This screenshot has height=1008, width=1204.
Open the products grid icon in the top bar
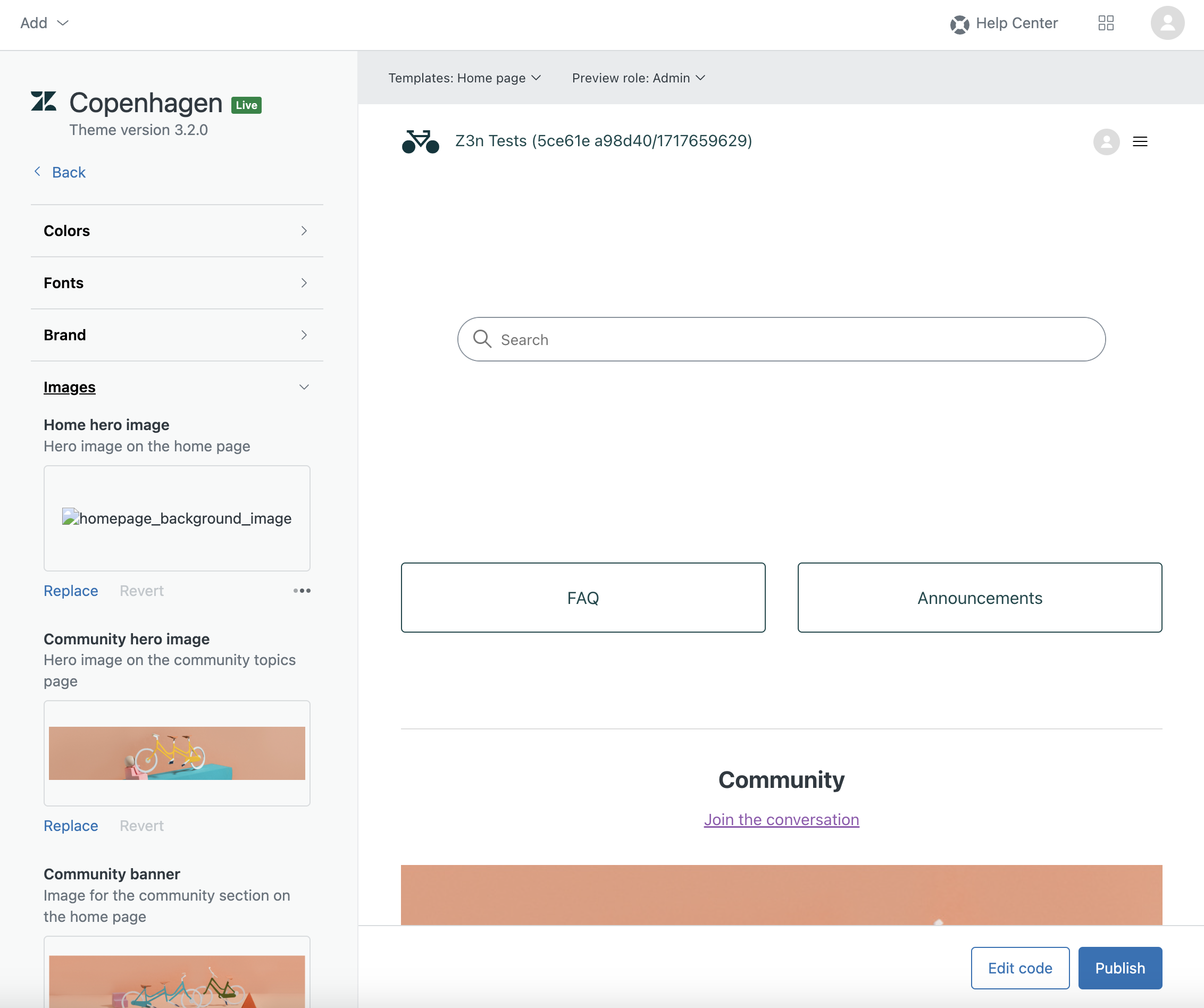(1106, 23)
